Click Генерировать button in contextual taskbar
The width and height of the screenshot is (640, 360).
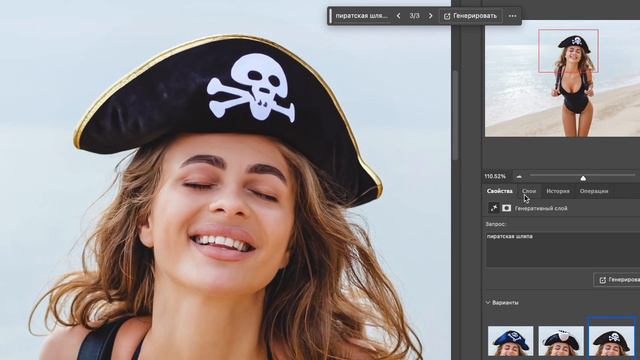pyautogui.click(x=470, y=16)
